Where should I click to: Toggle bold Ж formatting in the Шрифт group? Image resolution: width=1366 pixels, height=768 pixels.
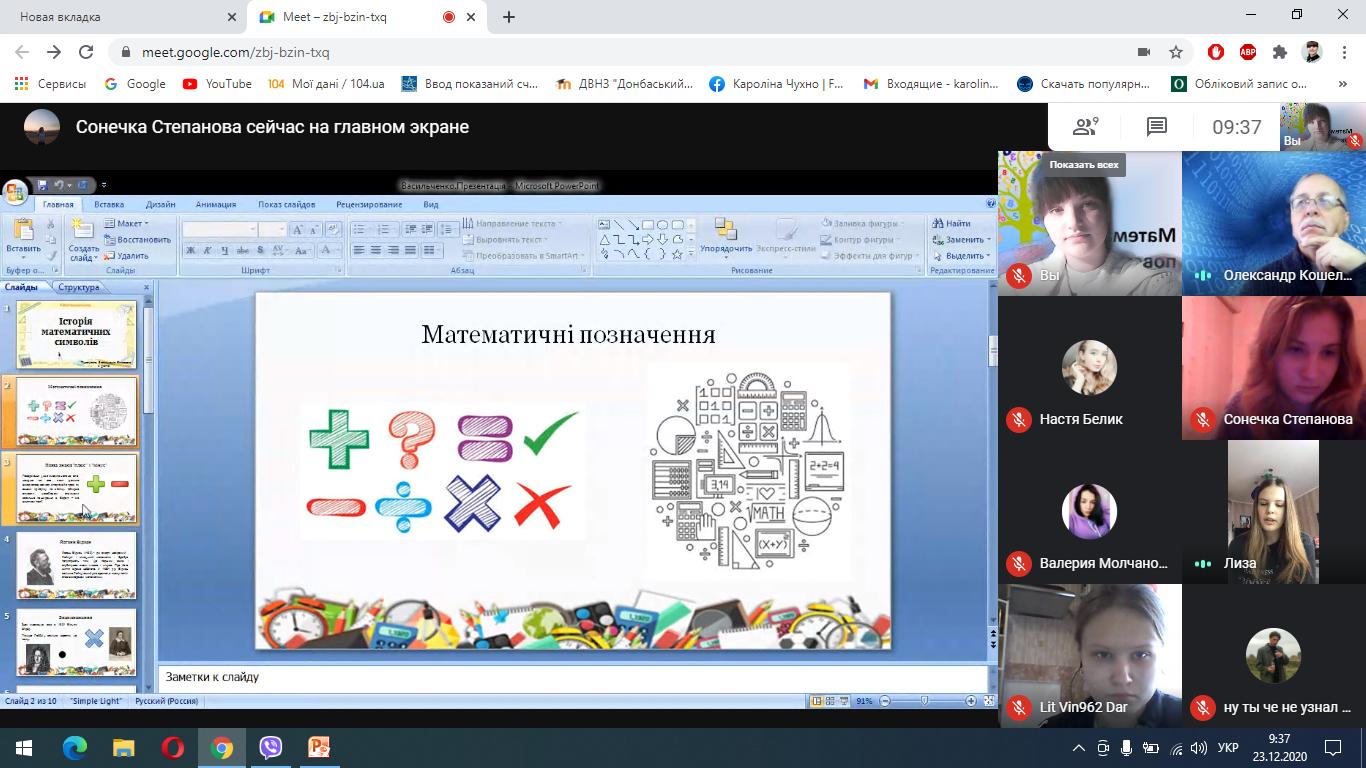click(191, 250)
